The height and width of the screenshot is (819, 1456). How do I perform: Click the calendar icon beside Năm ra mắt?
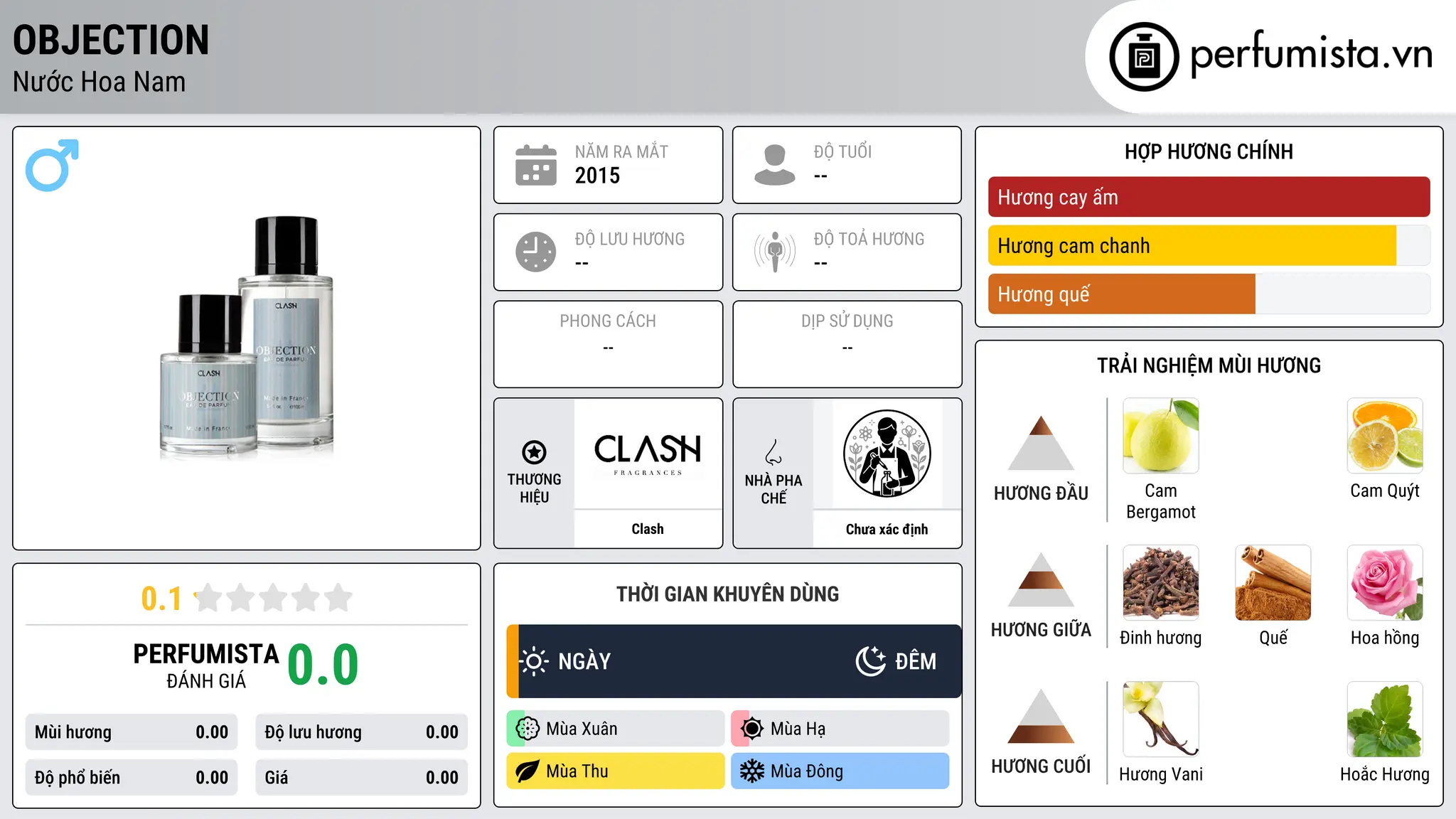click(536, 165)
